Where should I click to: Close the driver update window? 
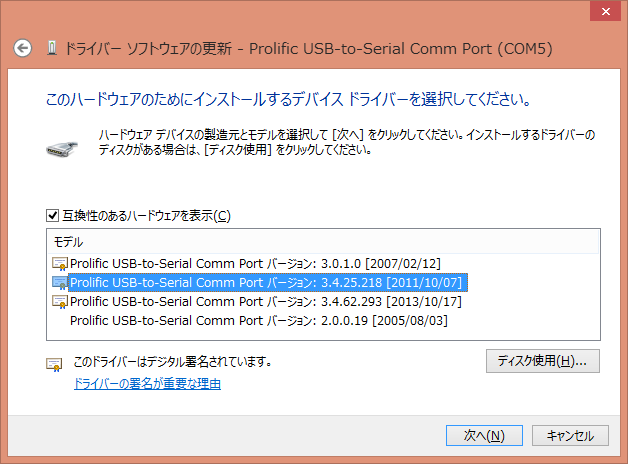click(x=603, y=14)
